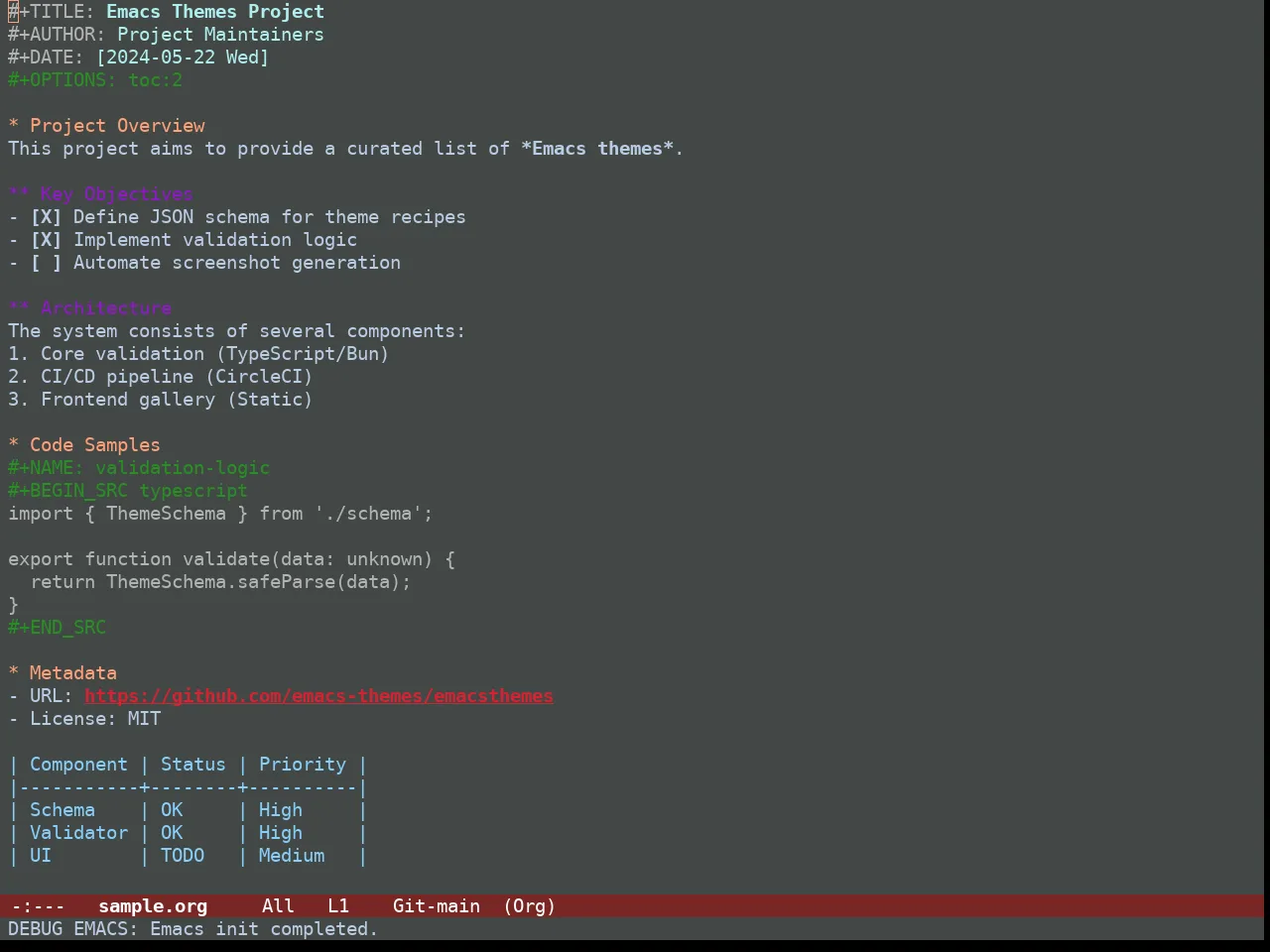The image size is (1270, 952).
Task: Click the #+AUTHOR: Project Maintainers line
Action: click(x=166, y=35)
